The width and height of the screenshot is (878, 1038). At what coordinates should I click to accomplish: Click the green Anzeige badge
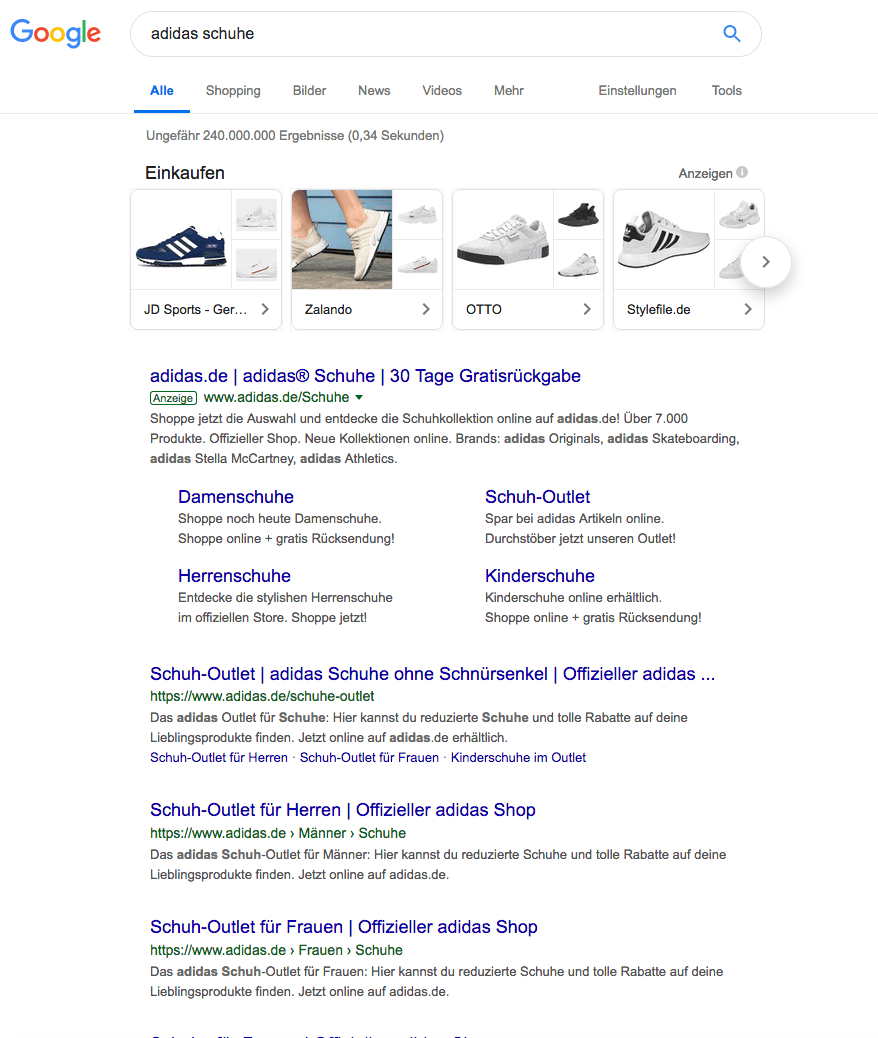coord(173,398)
